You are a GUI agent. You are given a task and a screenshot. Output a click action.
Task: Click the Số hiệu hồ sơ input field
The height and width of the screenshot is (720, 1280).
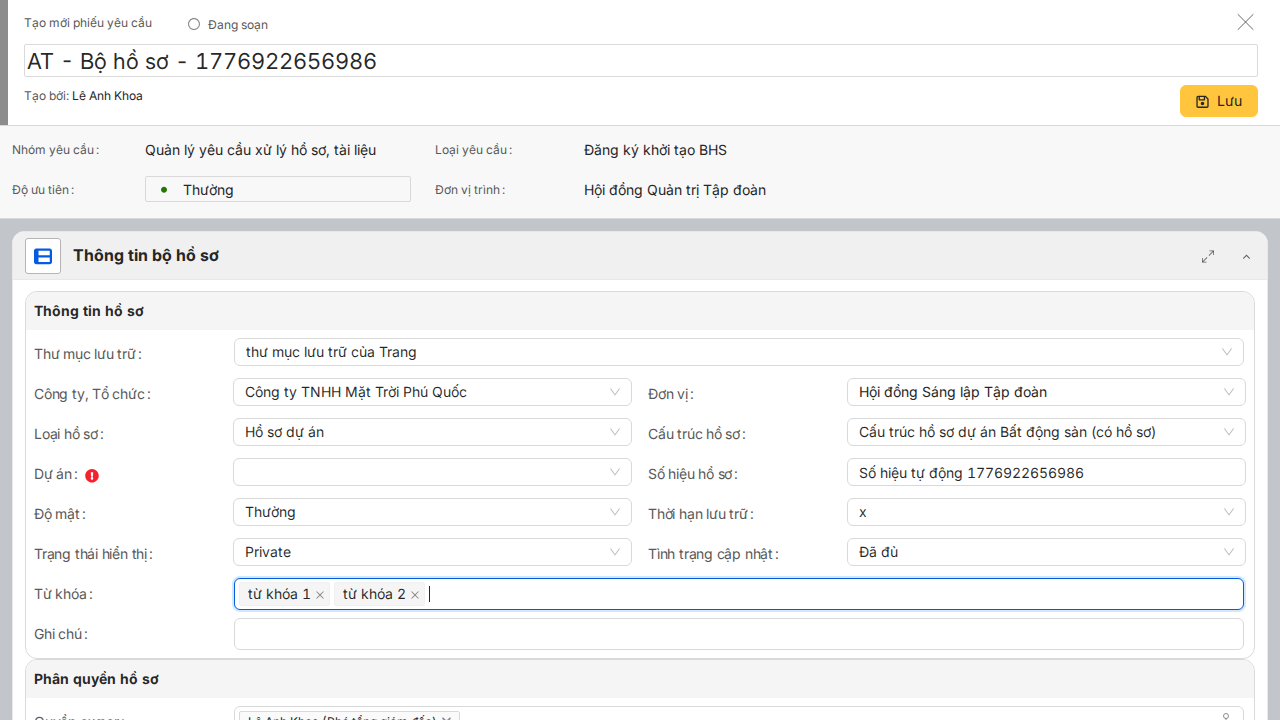point(1045,472)
